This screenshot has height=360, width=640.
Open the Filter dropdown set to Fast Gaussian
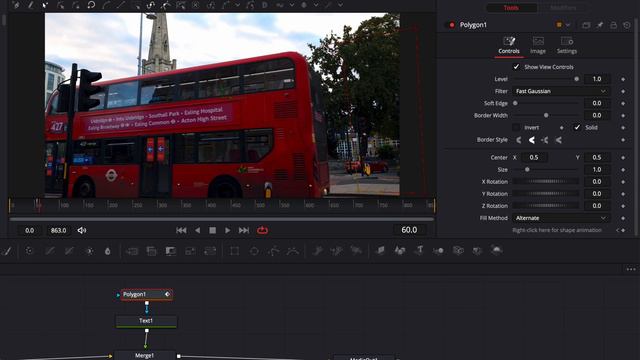pos(561,91)
